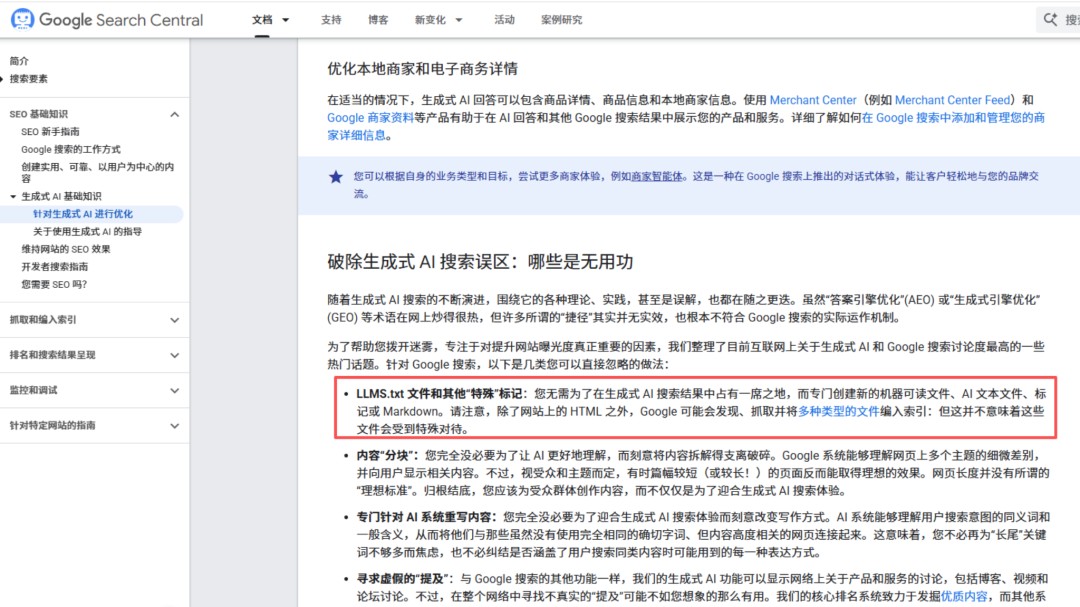Expand the 抓取和编入索引 section chevron

pos(174,320)
